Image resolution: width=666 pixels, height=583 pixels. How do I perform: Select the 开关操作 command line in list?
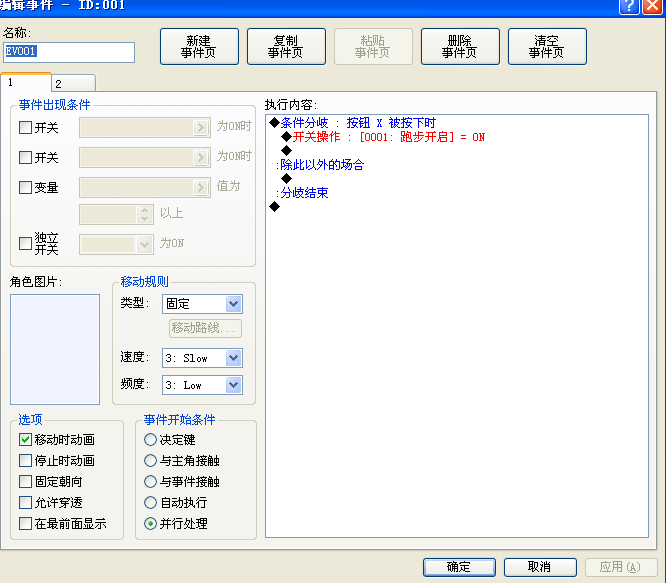coord(389,137)
